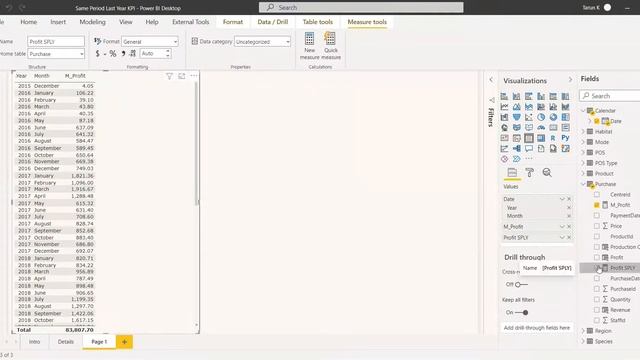The height and width of the screenshot is (360, 640).
Task: Toggle Cross-report drill through switch
Action: (x=521, y=284)
